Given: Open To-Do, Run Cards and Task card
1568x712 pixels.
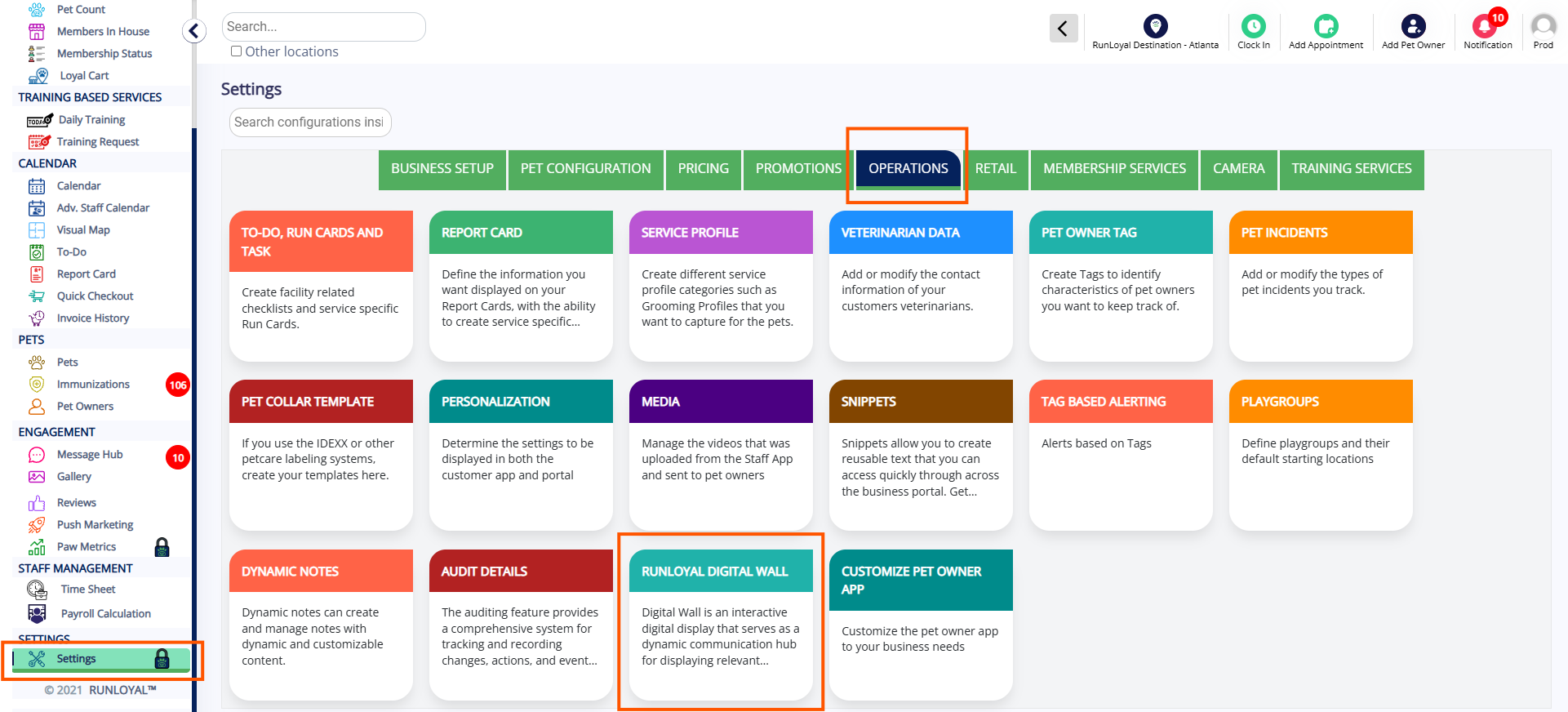Looking at the screenshot, I should (x=321, y=286).
